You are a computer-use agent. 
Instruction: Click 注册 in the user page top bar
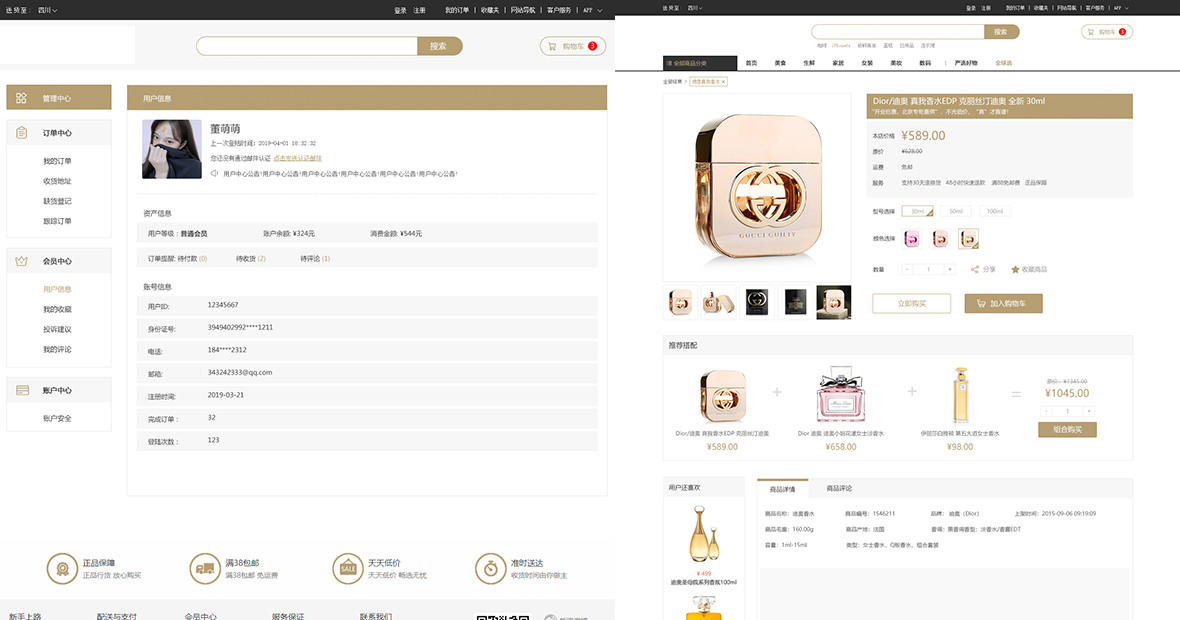pos(419,11)
